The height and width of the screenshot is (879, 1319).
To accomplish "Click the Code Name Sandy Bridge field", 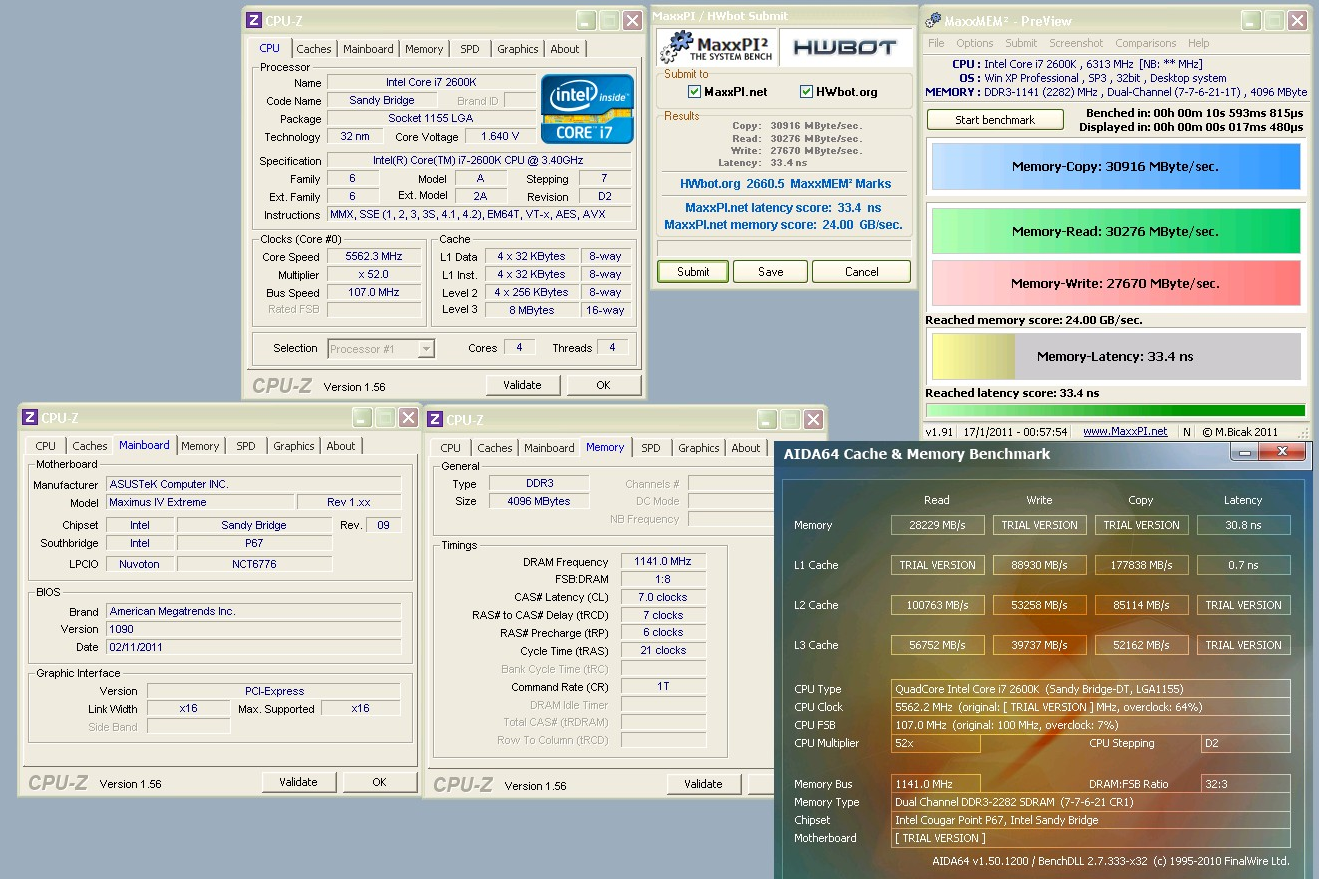I will click(382, 101).
